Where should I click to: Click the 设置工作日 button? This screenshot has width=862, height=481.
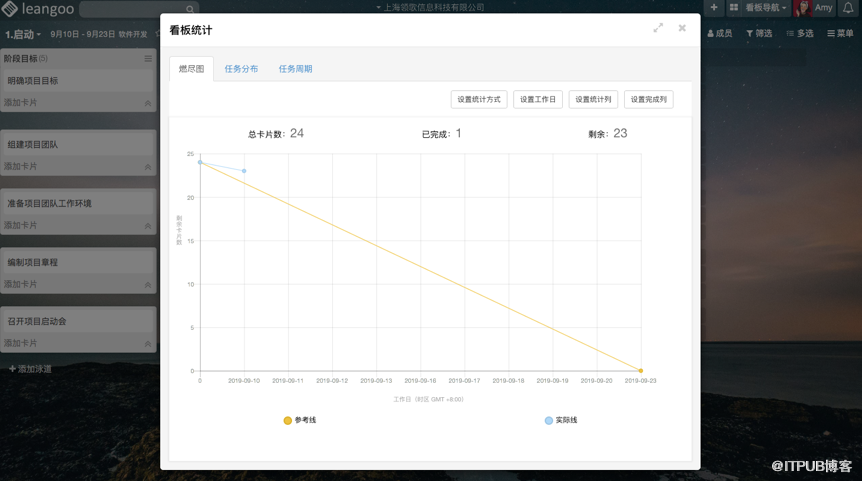[x=538, y=100]
